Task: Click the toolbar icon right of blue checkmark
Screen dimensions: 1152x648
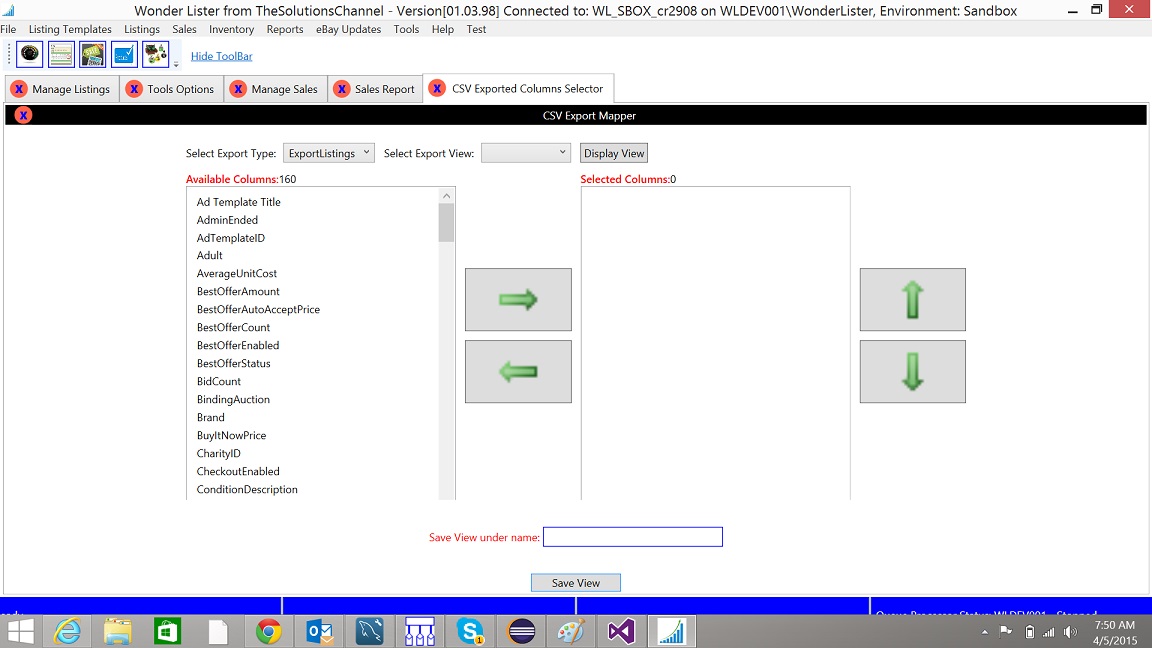Action: [x=156, y=54]
